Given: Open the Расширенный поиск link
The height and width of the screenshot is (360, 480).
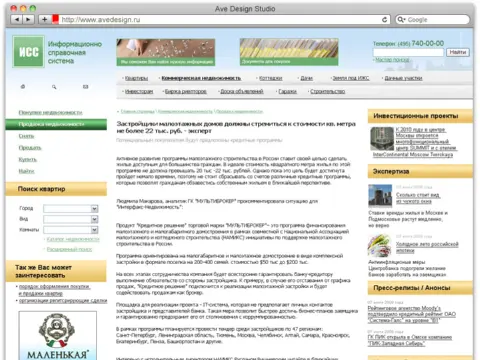Looking at the screenshot, I should [x=69, y=249].
